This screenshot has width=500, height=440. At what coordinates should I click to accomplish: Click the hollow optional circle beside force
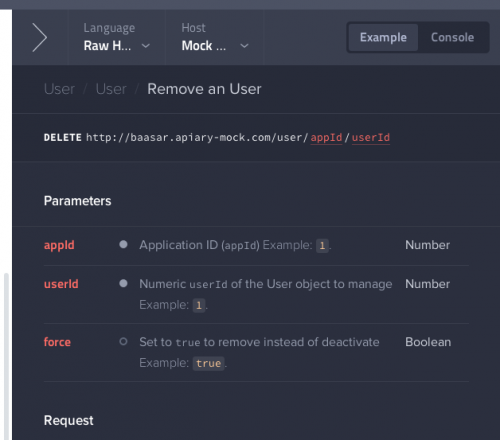pyautogui.click(x=123, y=341)
